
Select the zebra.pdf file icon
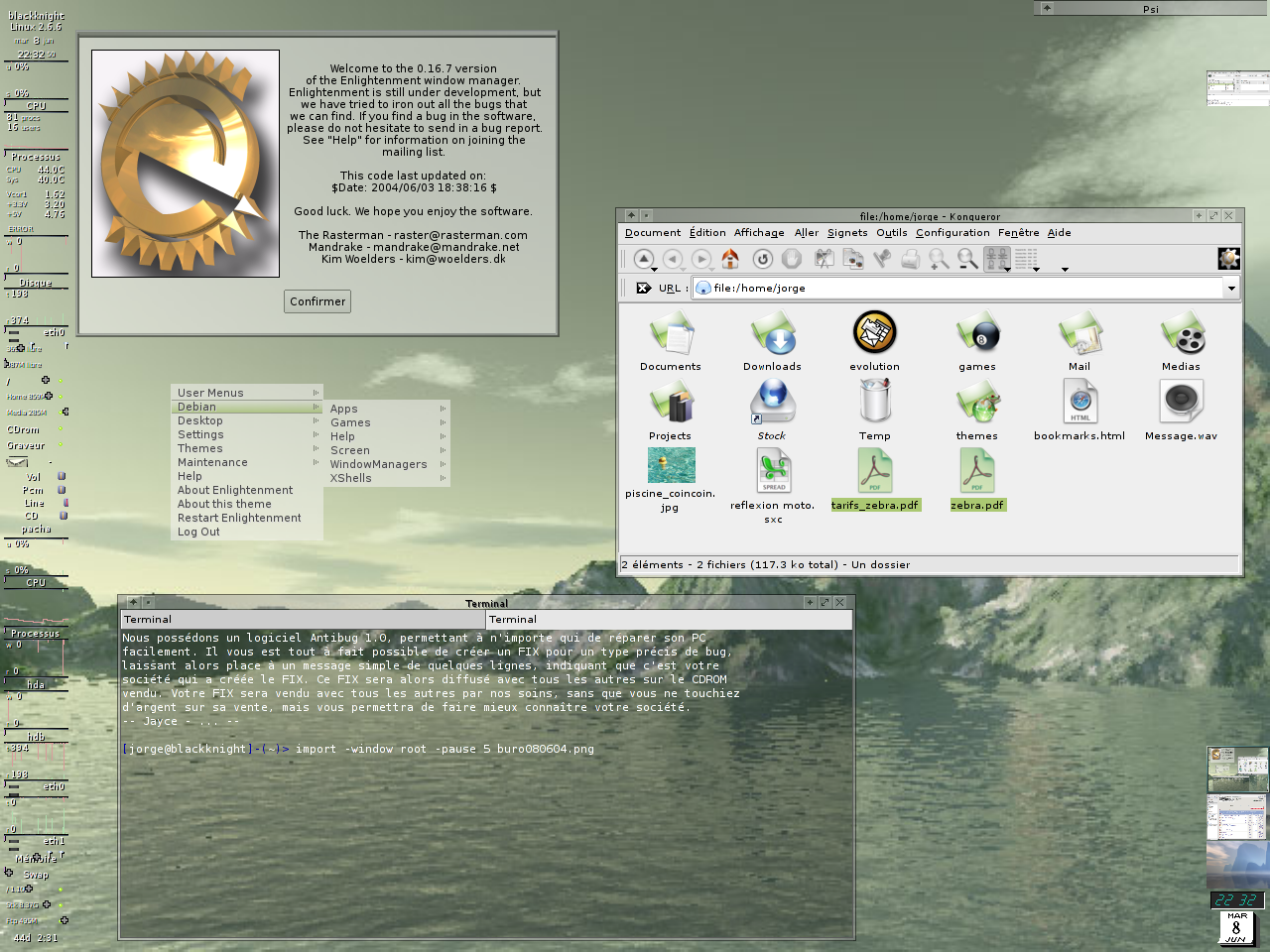pyautogui.click(x=977, y=471)
